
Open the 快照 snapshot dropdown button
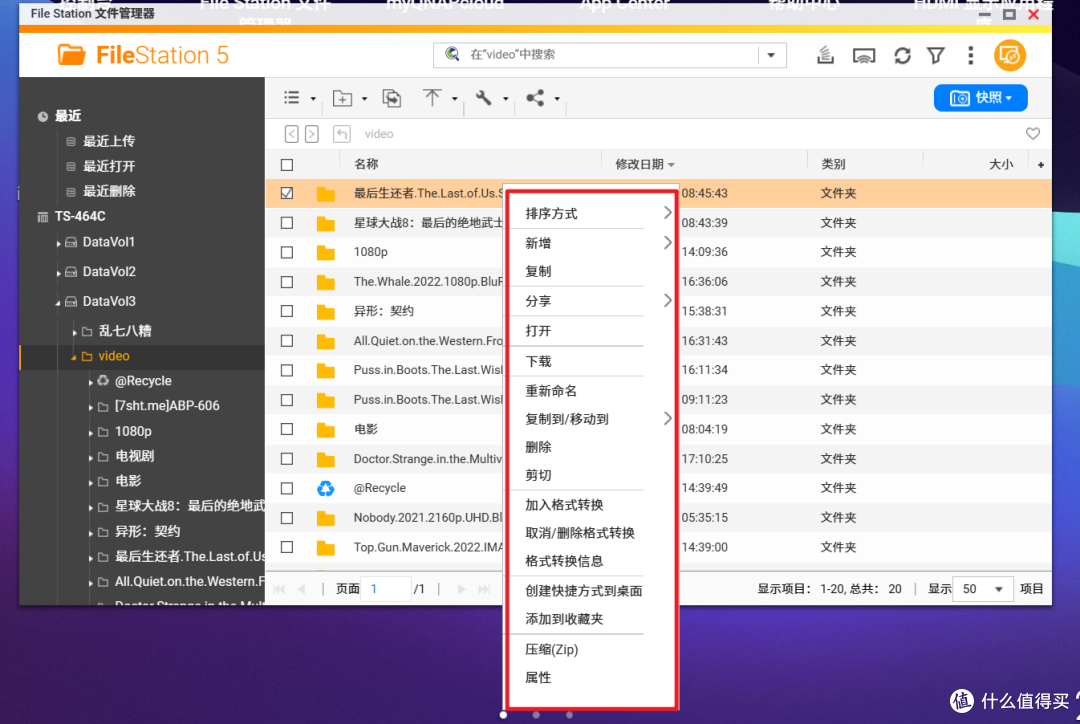click(x=981, y=98)
